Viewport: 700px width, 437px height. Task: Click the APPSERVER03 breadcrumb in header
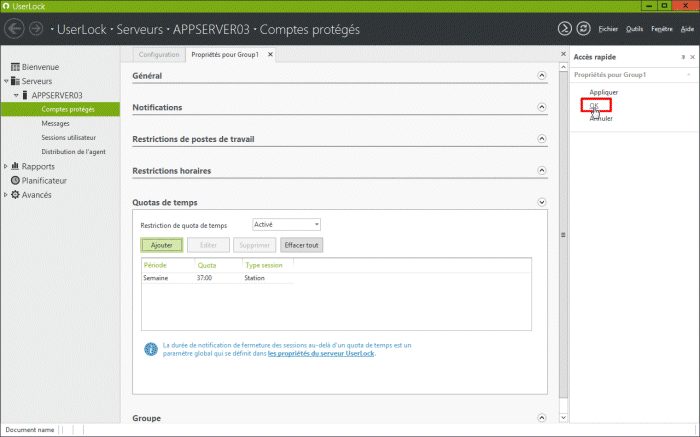point(211,29)
